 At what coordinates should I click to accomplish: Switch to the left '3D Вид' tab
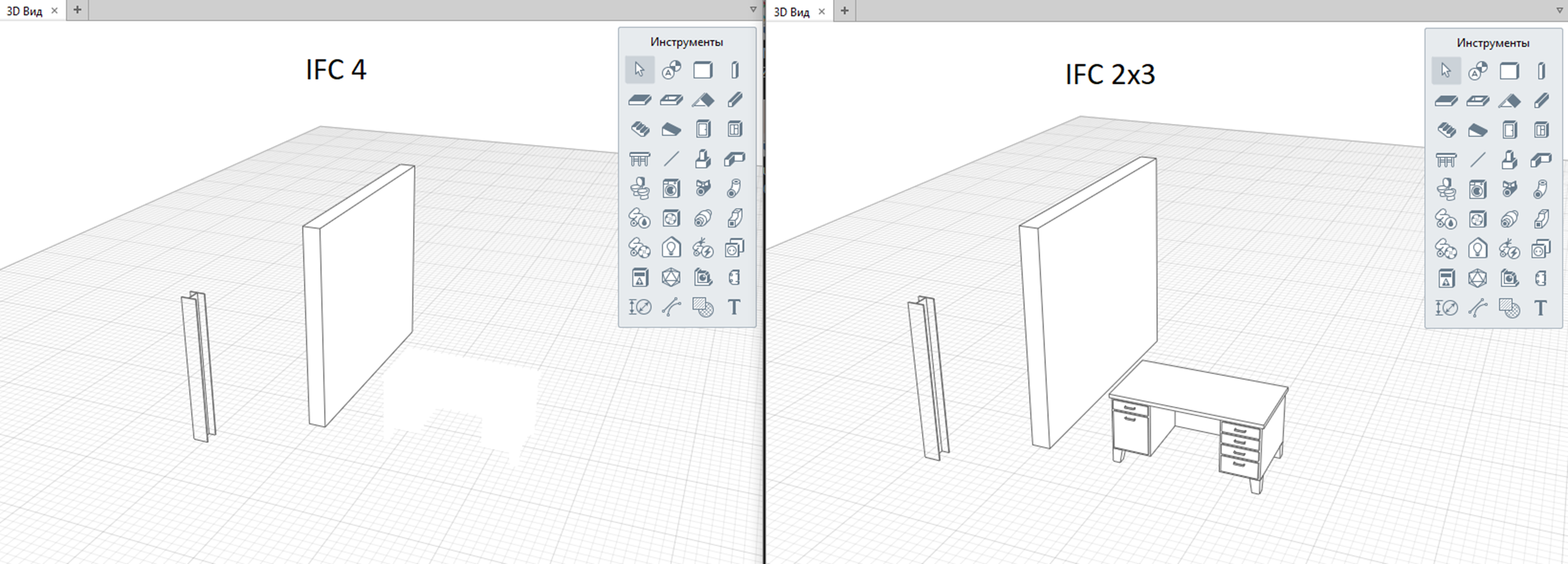coord(24,11)
